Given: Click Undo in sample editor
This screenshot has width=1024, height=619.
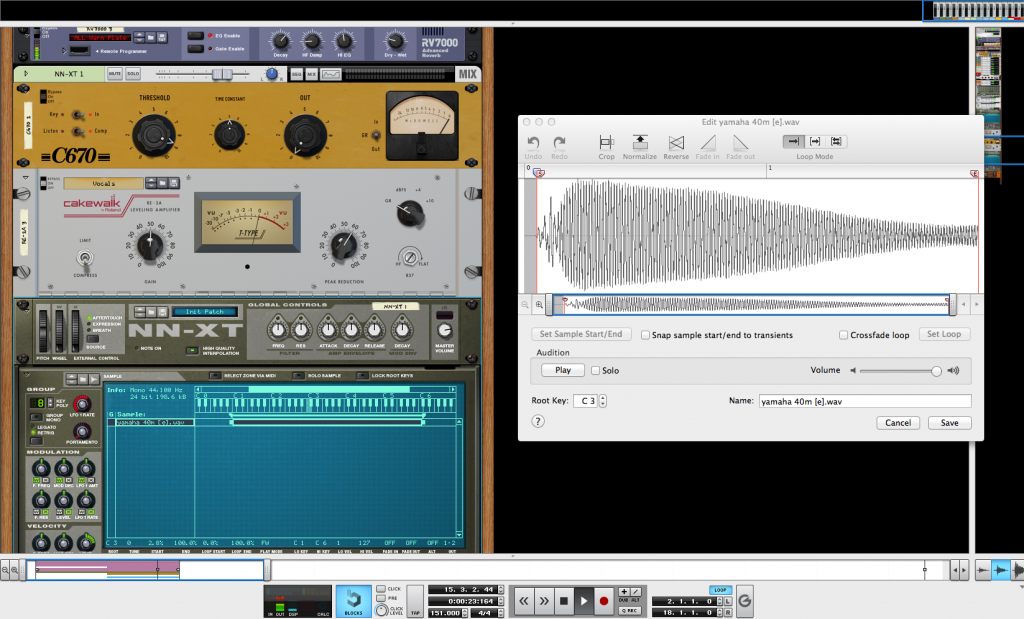Looking at the screenshot, I should click(534, 148).
